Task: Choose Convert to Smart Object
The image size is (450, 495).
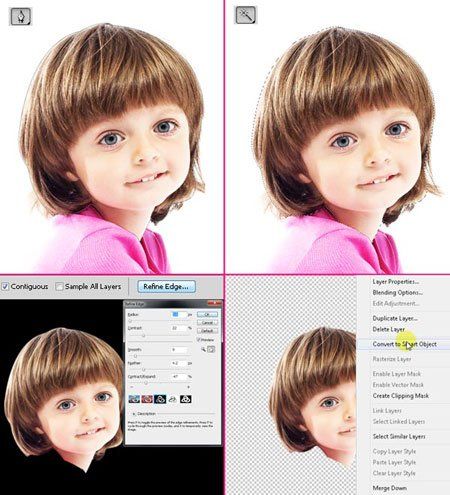Action: (x=404, y=344)
